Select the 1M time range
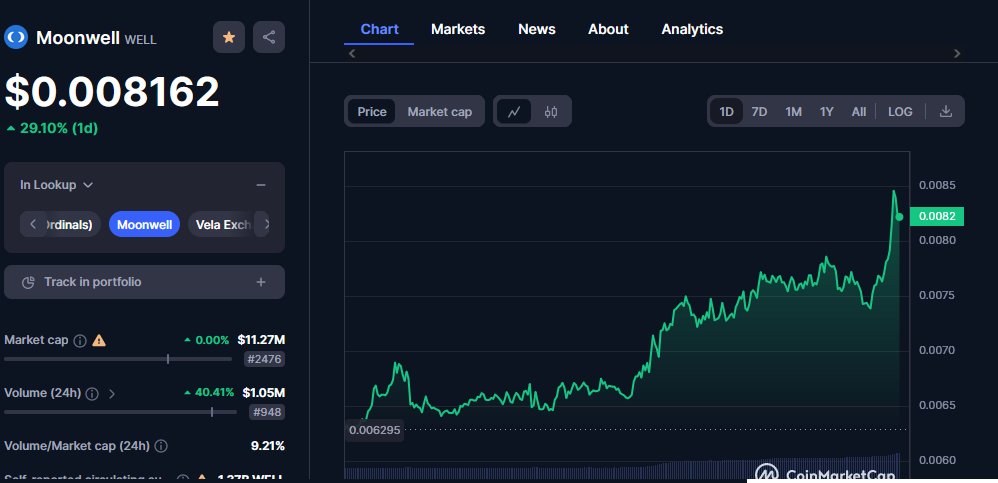 point(793,112)
